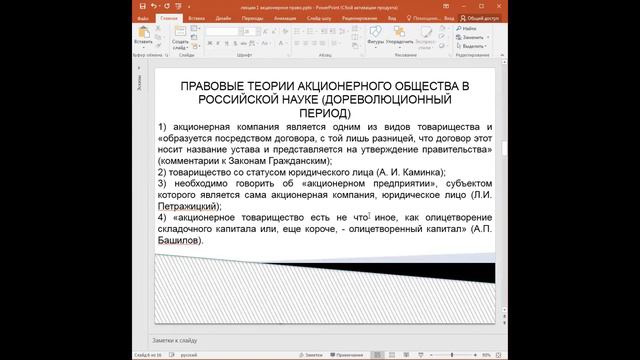Save the presentation from the quick access toolbar

pos(142,6)
